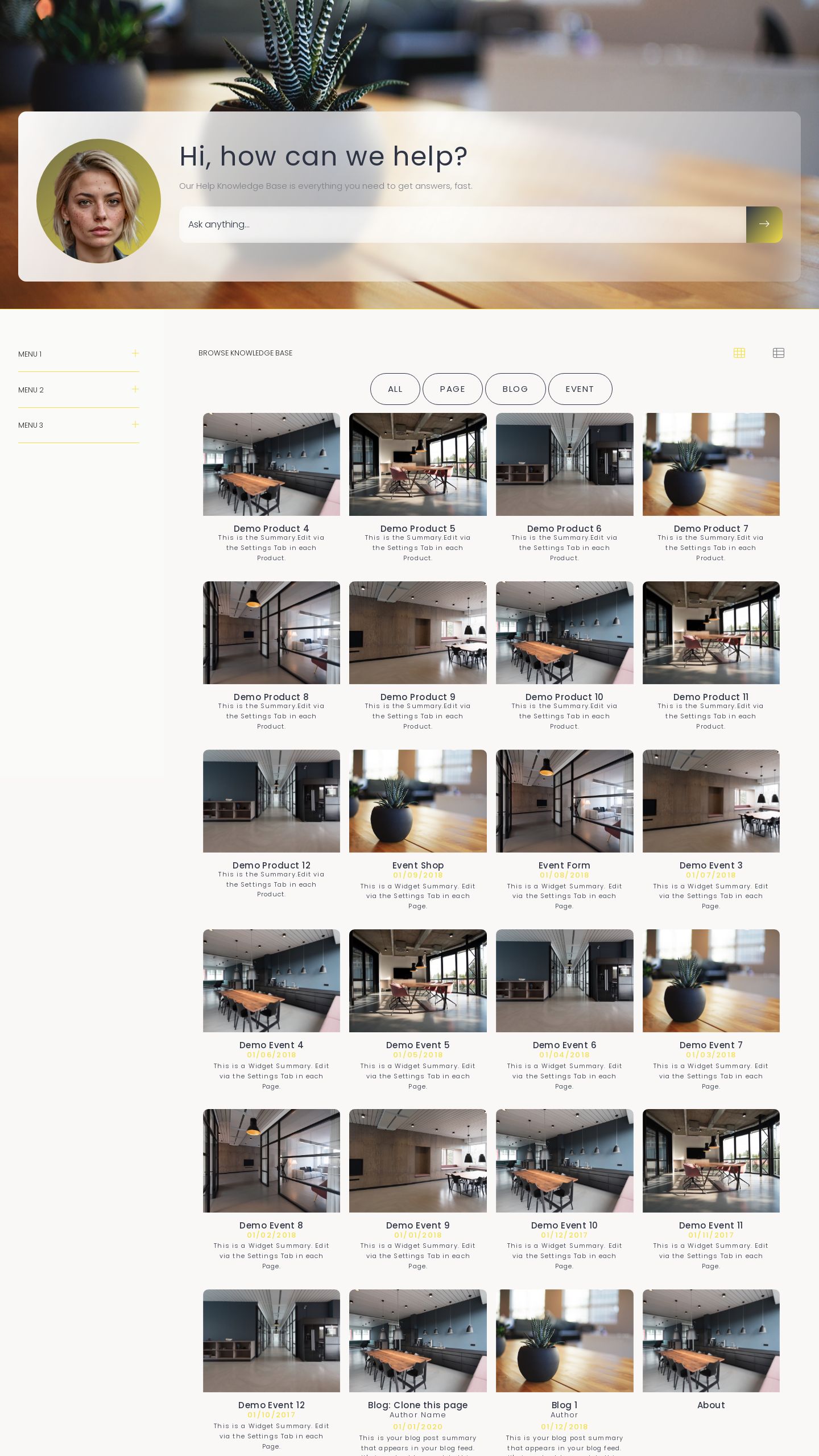Viewport: 819px width, 1456px height.
Task: Filter by PAGE category
Action: (452, 389)
